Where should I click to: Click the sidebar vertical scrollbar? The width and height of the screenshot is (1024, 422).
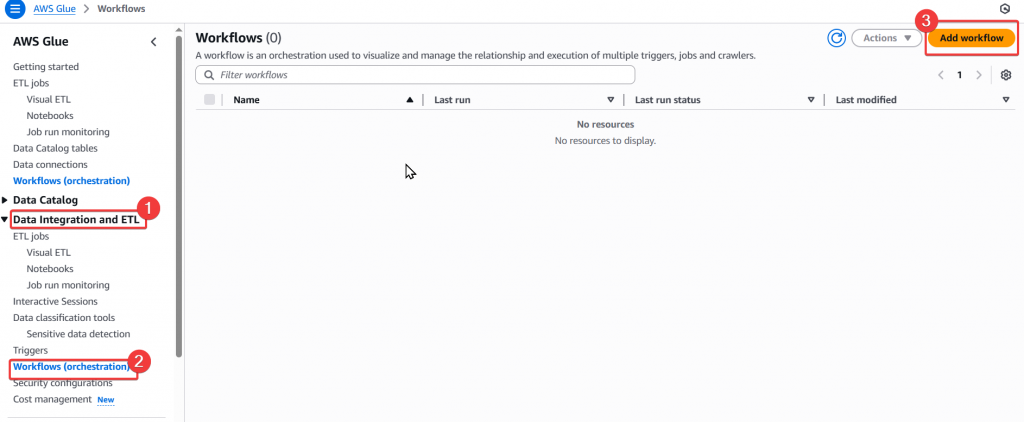[x=179, y=200]
